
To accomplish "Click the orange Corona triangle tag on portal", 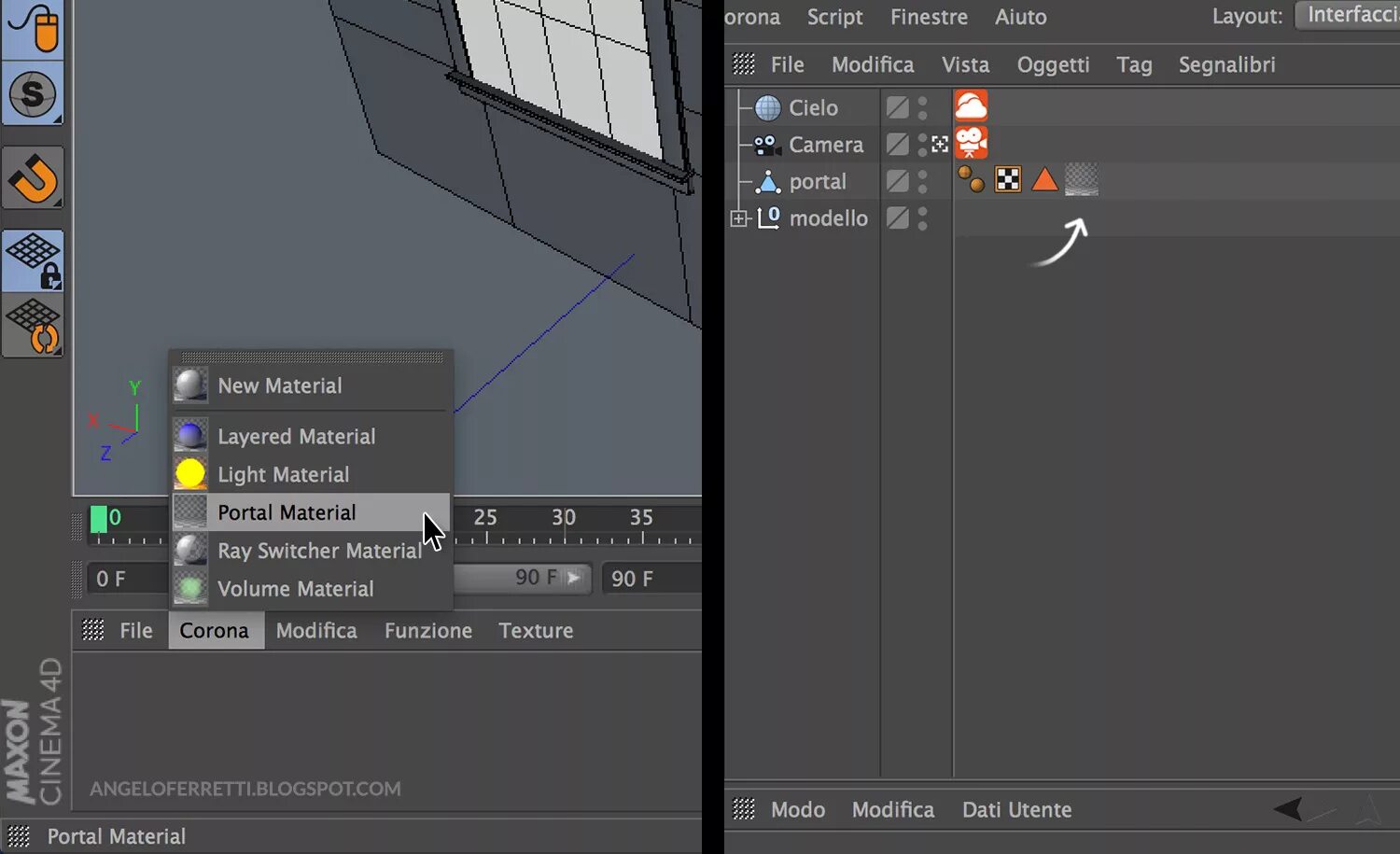I will pos(1044,180).
